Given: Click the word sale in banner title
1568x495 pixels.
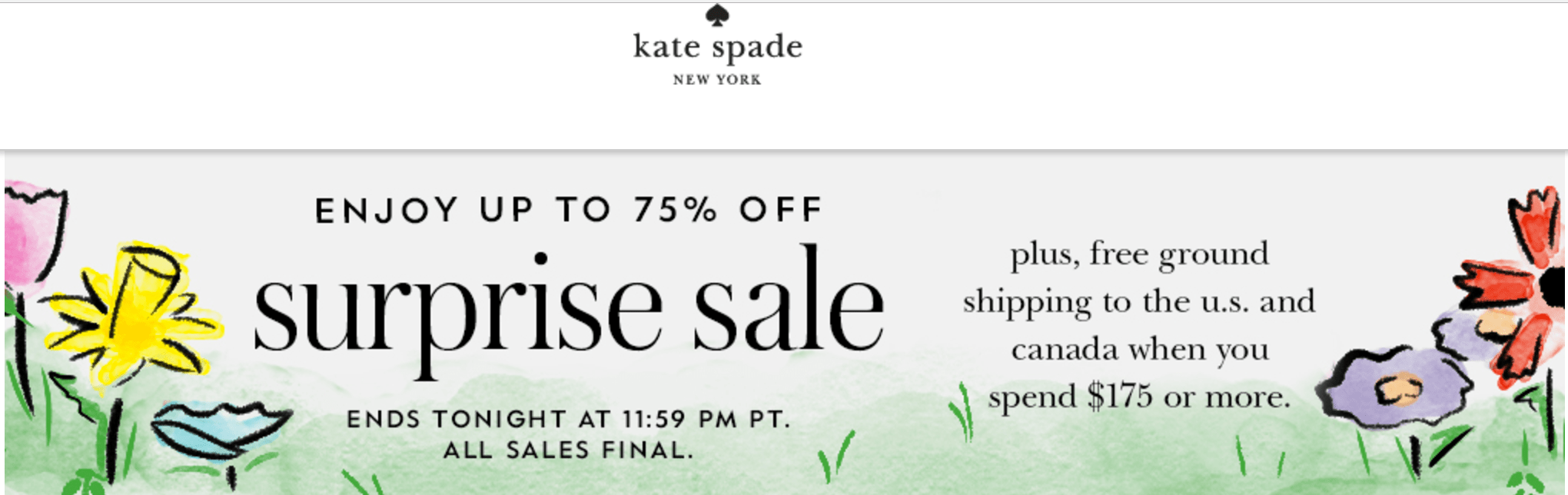Looking at the screenshot, I should pyautogui.click(x=789, y=300).
